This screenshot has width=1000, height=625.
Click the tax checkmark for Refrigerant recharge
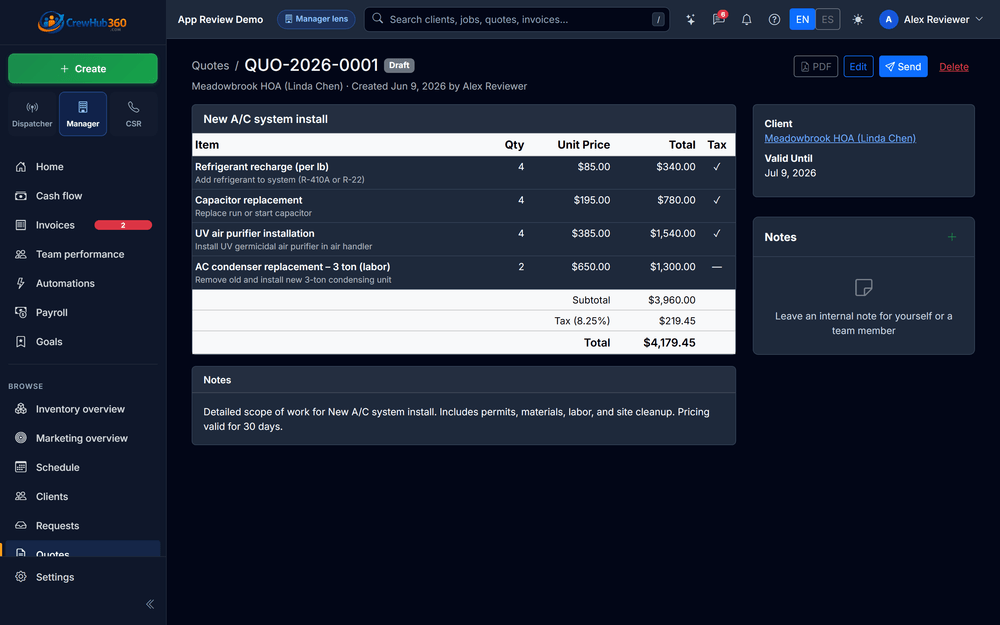coord(717,166)
